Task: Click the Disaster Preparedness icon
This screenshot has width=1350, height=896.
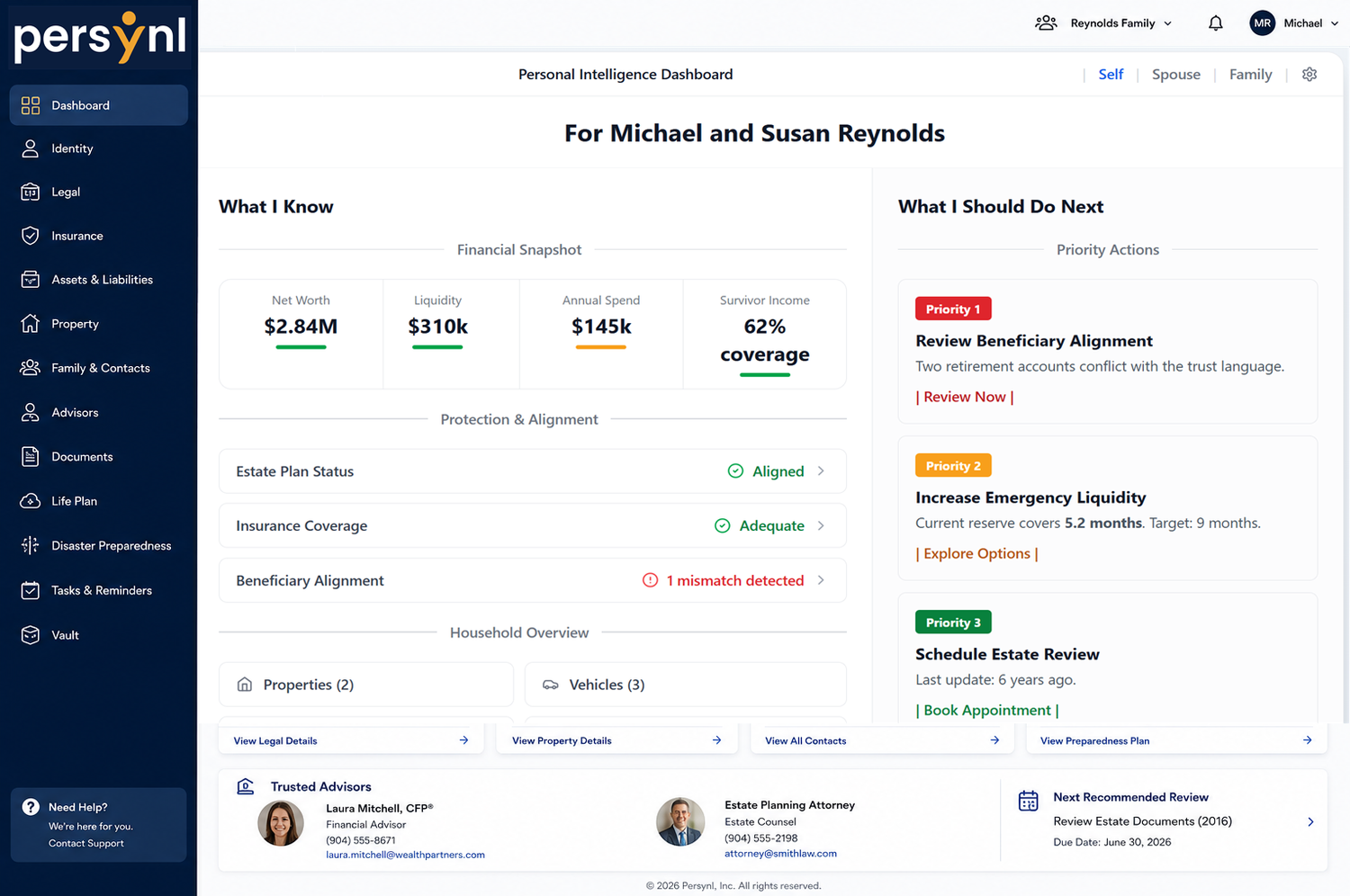Action: pos(31,545)
